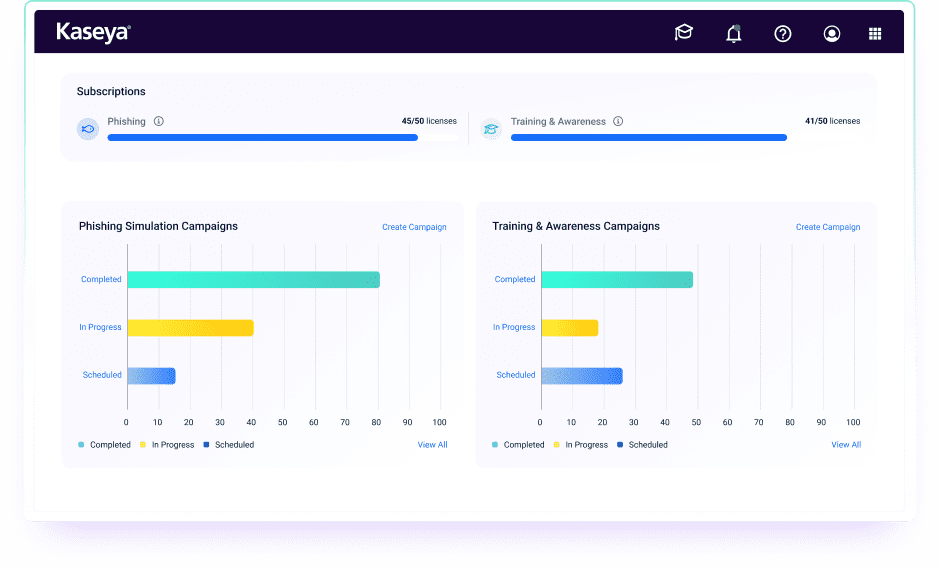Open the user account profile icon
Screen dimensions: 939x568
831,34
